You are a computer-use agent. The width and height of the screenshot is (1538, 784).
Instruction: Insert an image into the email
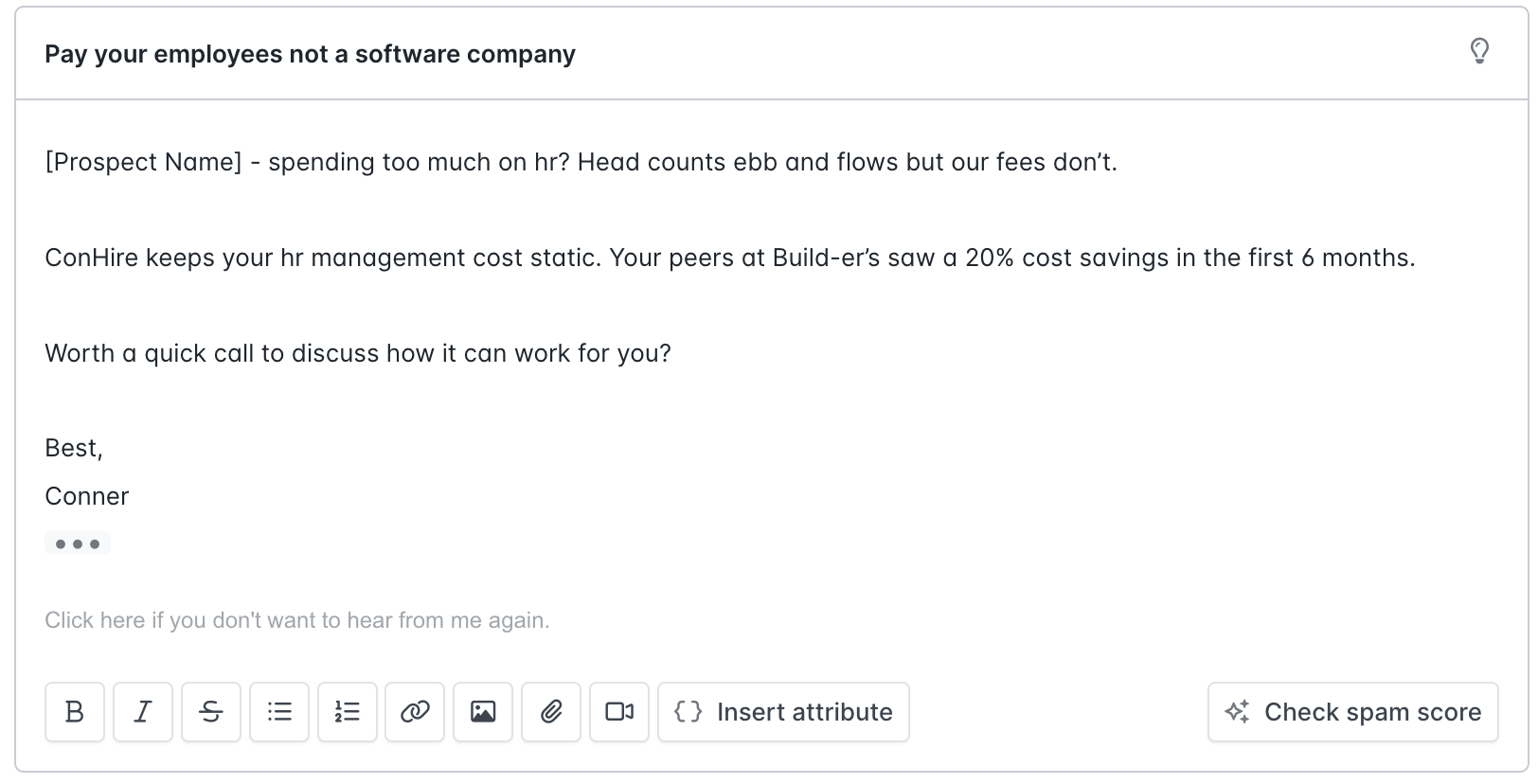pos(483,712)
